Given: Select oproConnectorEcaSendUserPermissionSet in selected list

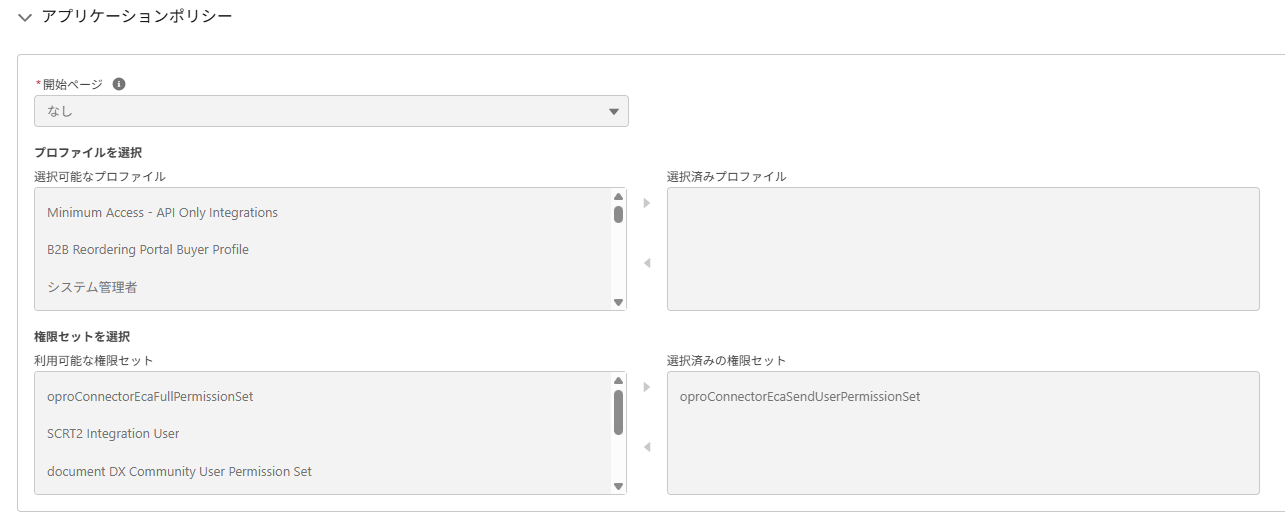Looking at the screenshot, I should pyautogui.click(x=800, y=397).
